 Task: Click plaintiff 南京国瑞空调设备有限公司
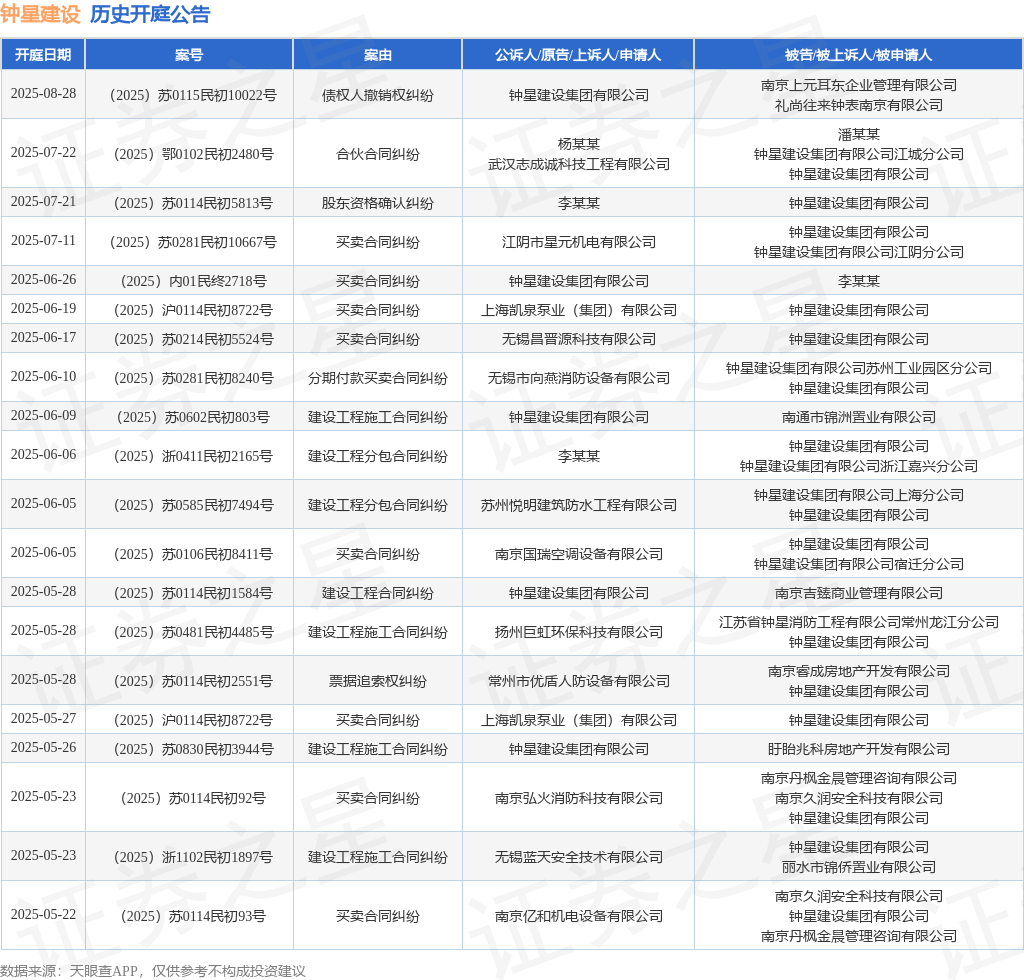(x=578, y=554)
